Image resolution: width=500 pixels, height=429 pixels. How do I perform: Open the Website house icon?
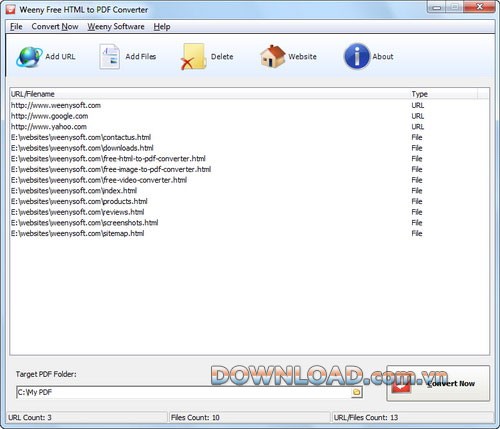point(273,56)
